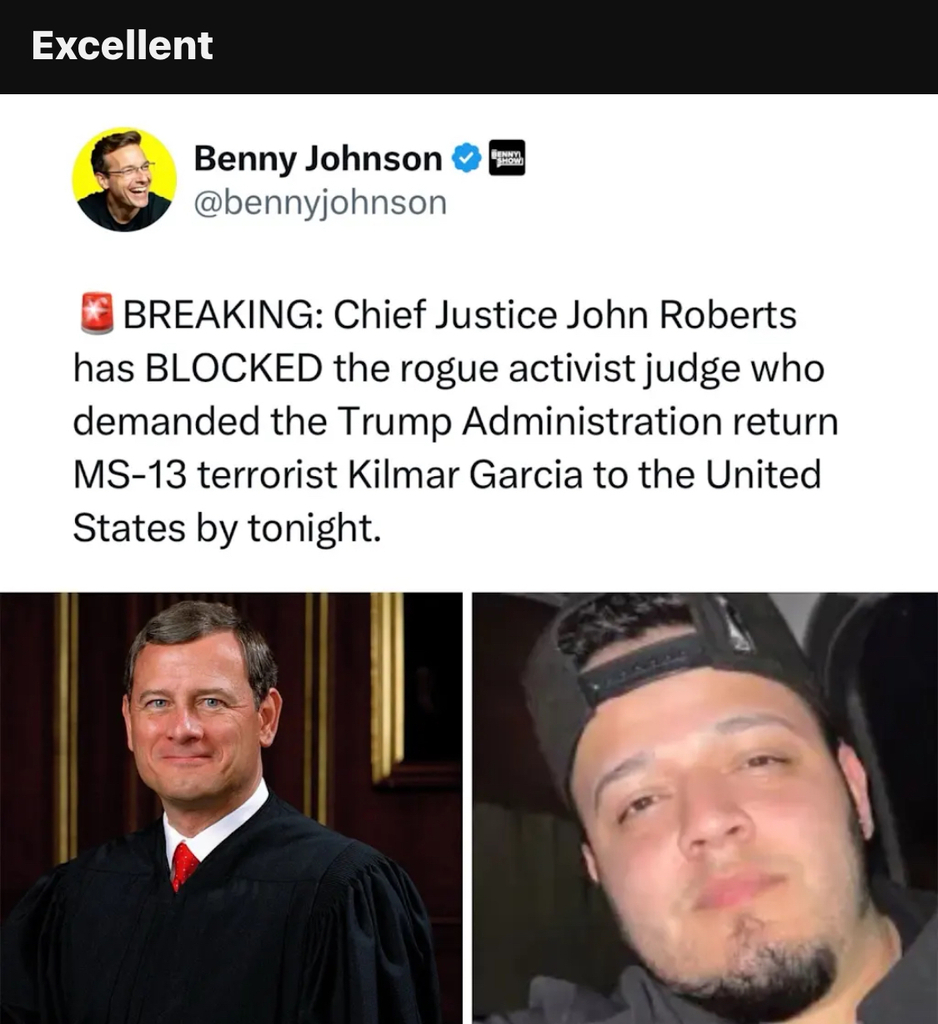Click the text Kilmar Garcia

pyautogui.click(x=465, y=475)
